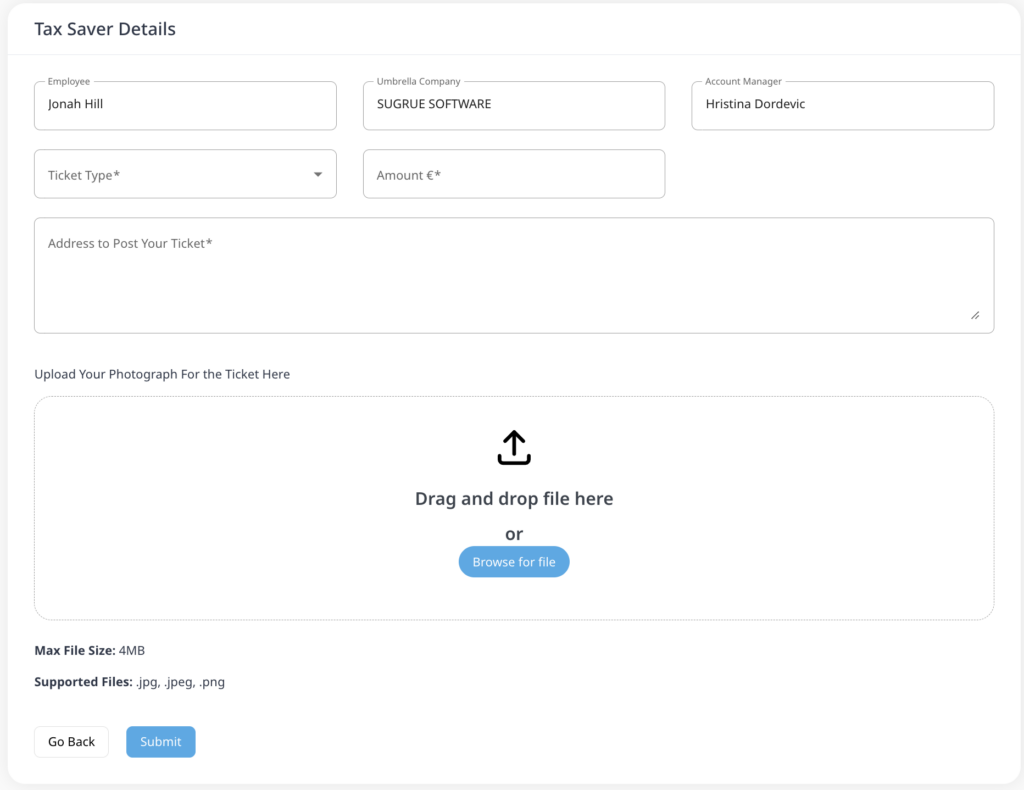The height and width of the screenshot is (790, 1024).
Task: Click the Account Manager field Hristina Dordevic
Action: [x=842, y=105]
